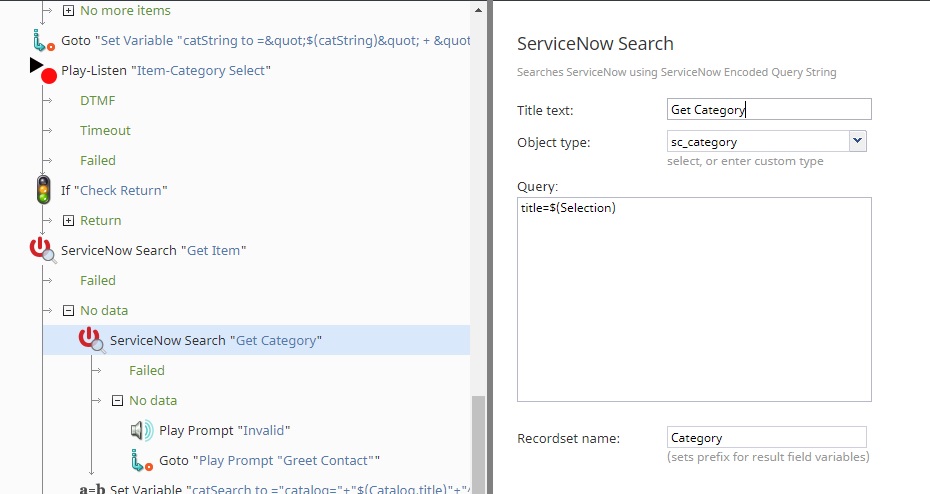Click the select, or enter custom type hint
Image resolution: width=930 pixels, height=494 pixels.
coord(745,161)
